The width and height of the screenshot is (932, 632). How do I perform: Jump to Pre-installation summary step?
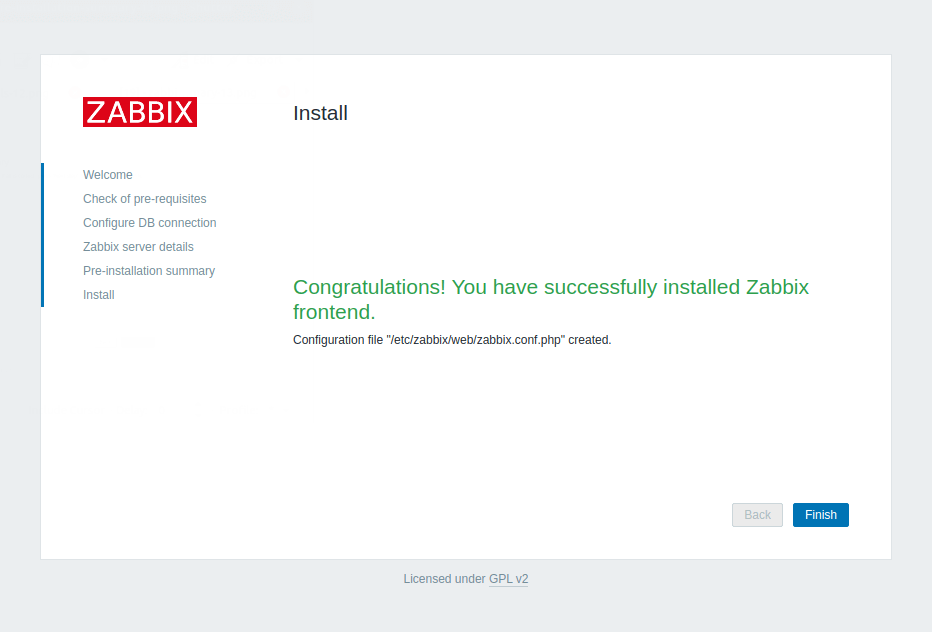pyautogui.click(x=149, y=271)
